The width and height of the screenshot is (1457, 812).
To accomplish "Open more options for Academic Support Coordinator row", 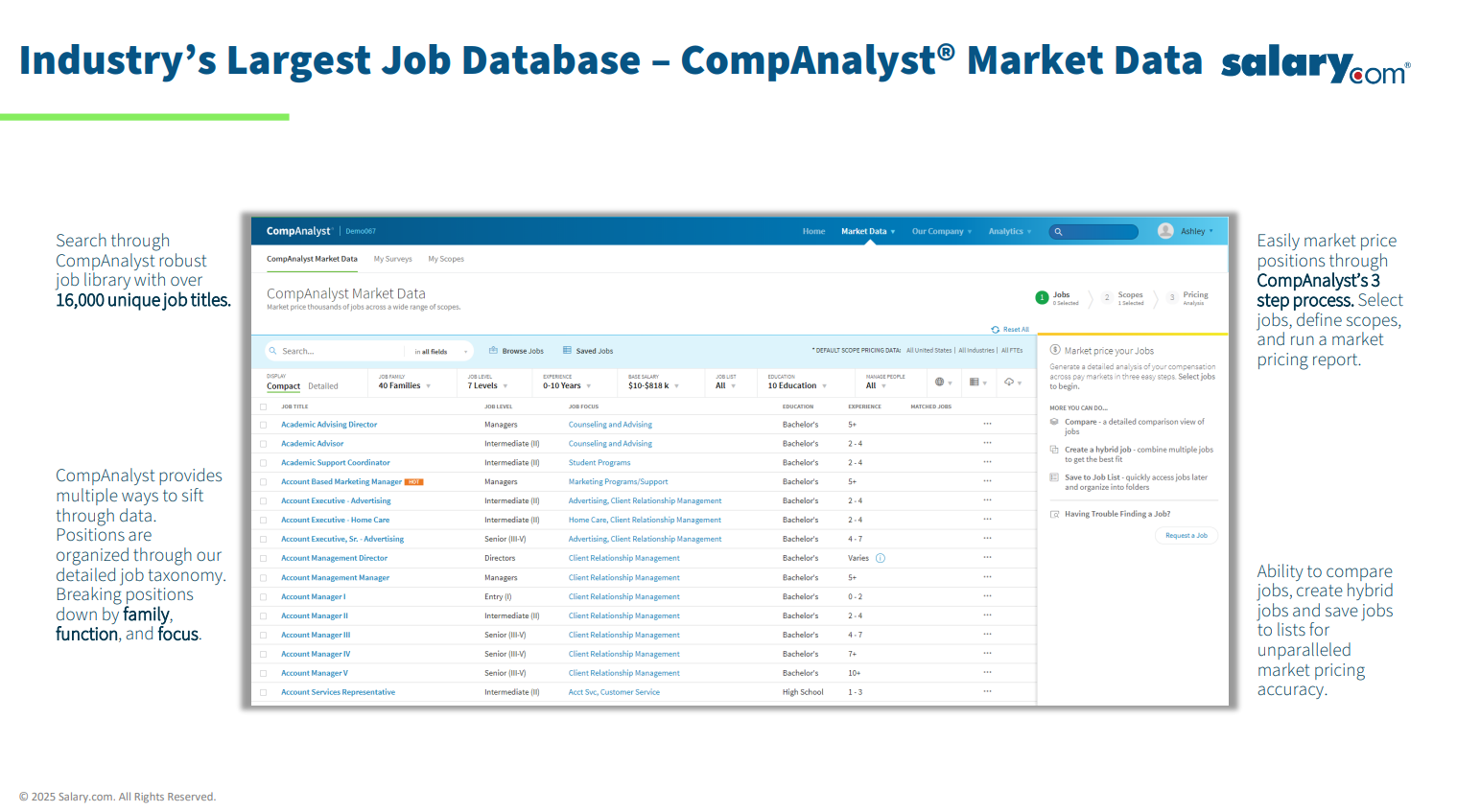I will pyautogui.click(x=987, y=462).
